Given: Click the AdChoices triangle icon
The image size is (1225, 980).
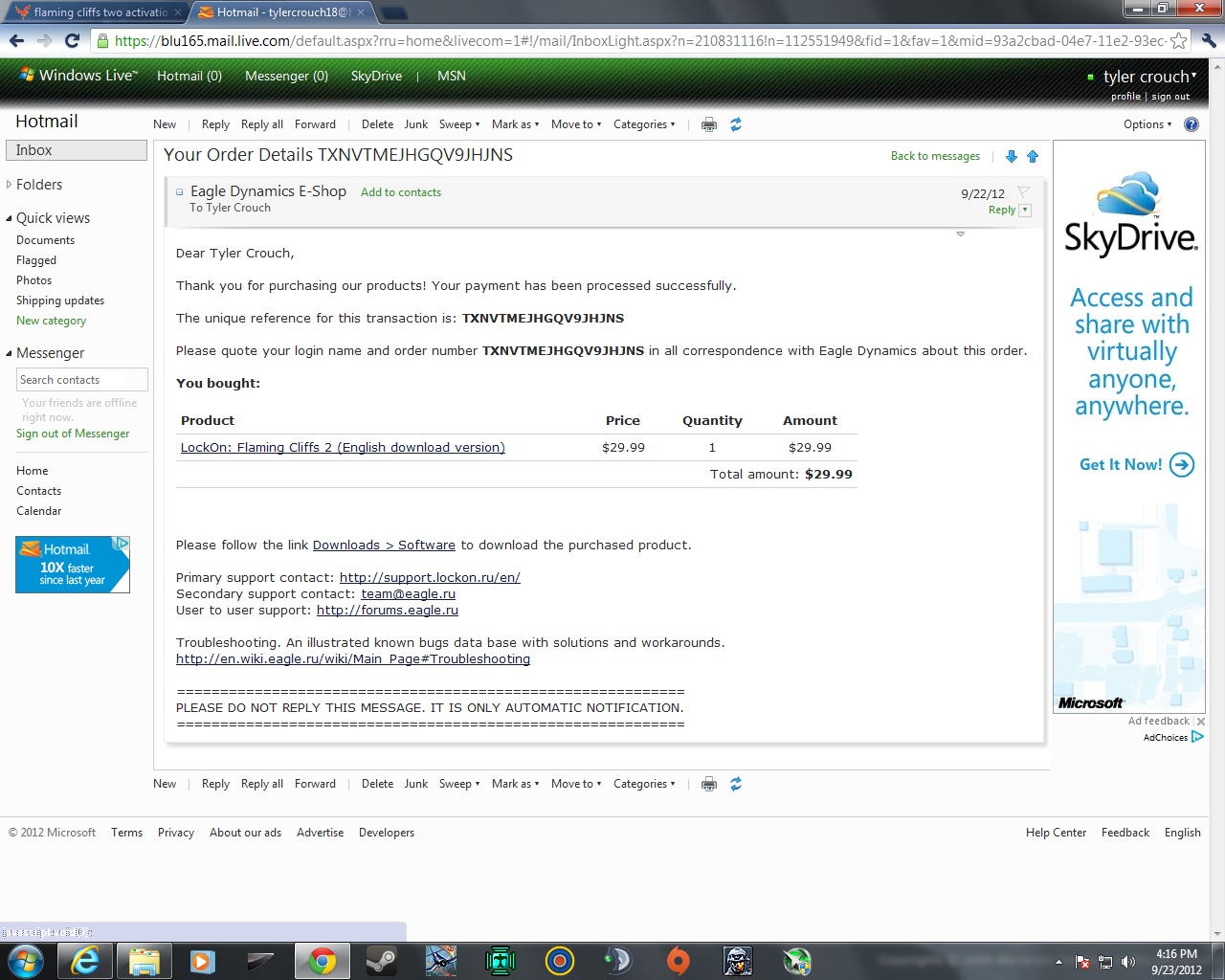Looking at the screenshot, I should tap(1197, 737).
